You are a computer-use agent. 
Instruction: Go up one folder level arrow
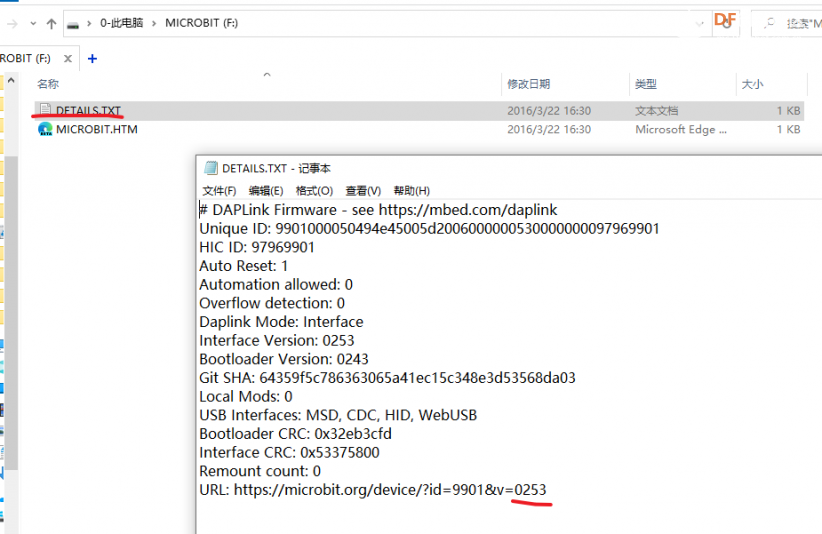(x=51, y=24)
